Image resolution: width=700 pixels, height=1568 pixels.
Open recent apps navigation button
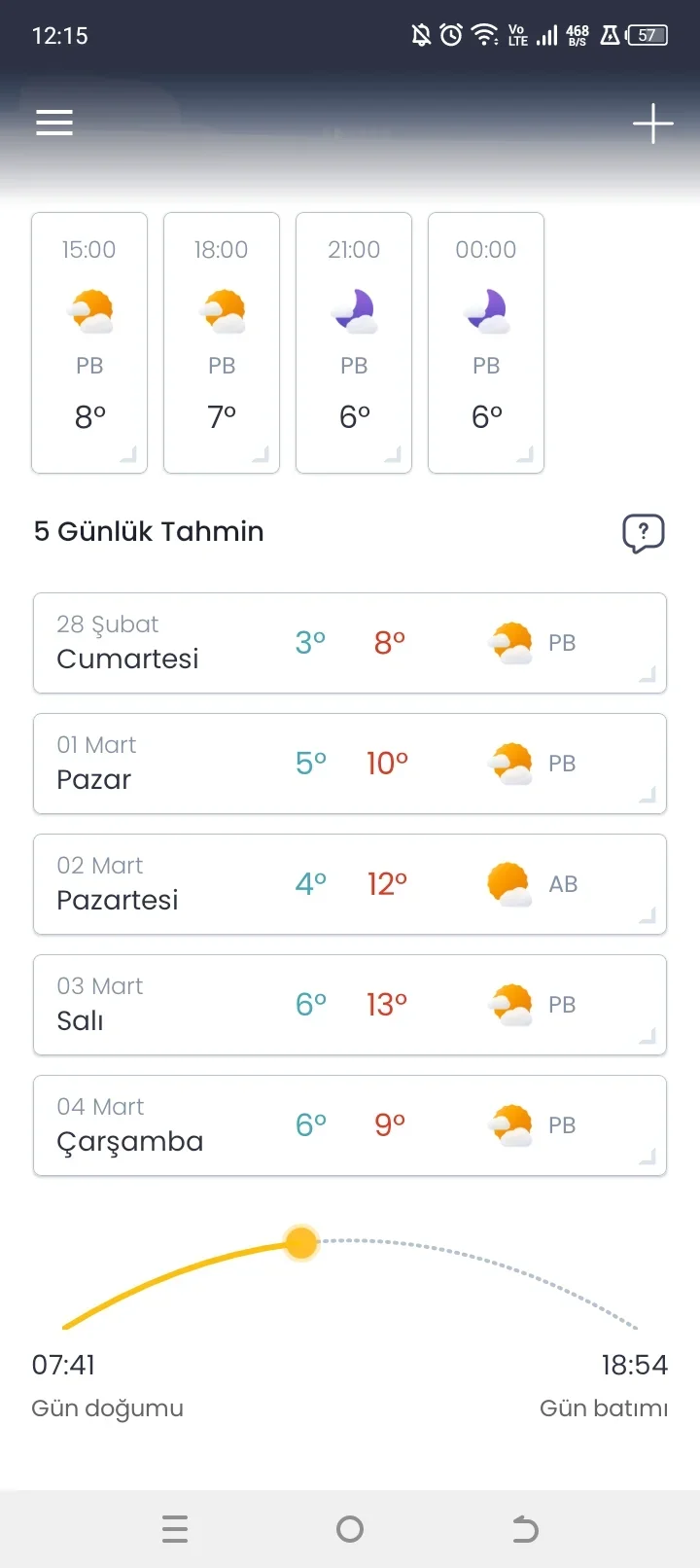click(175, 1529)
